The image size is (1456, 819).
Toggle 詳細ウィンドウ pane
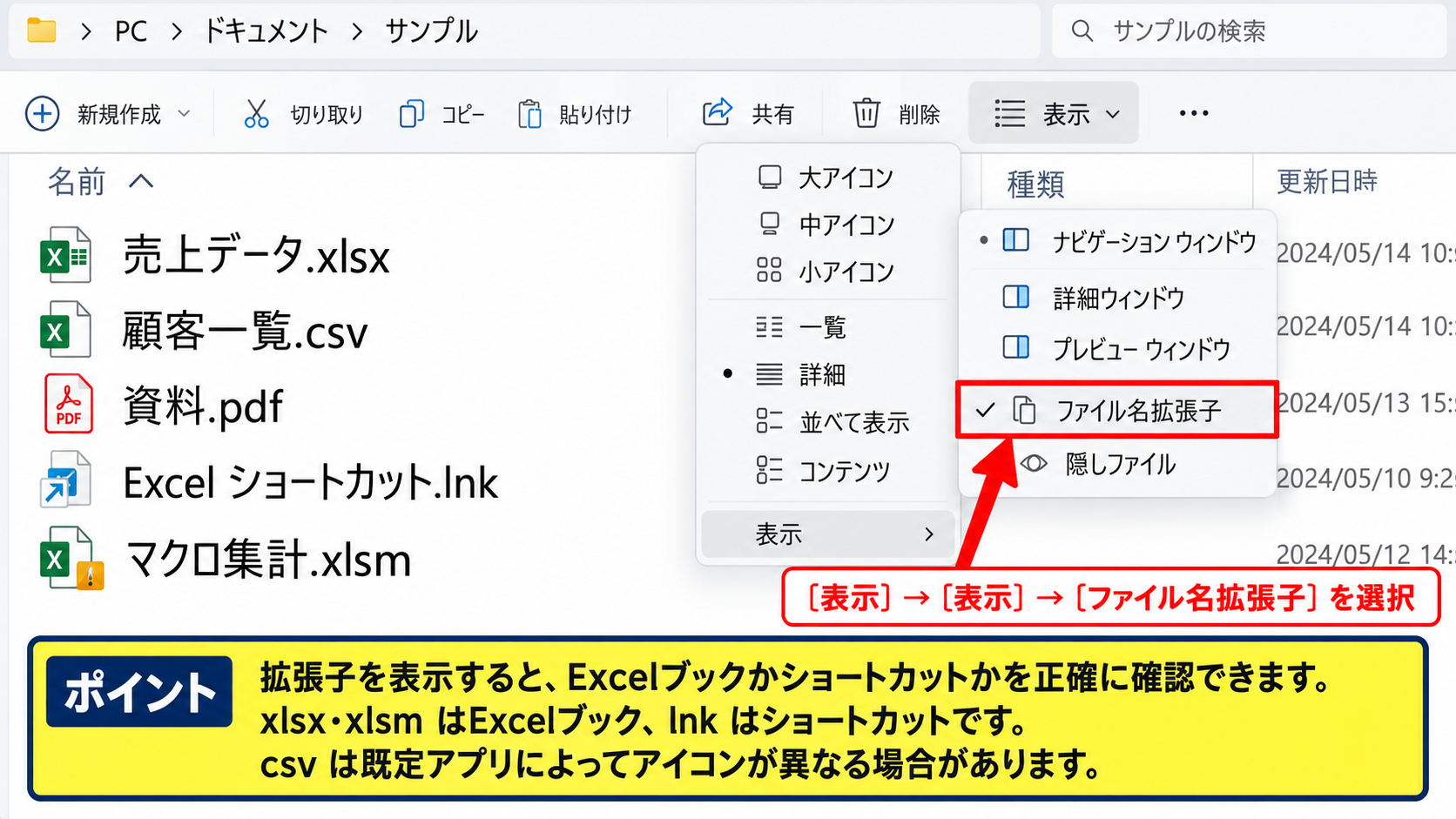point(1117,298)
